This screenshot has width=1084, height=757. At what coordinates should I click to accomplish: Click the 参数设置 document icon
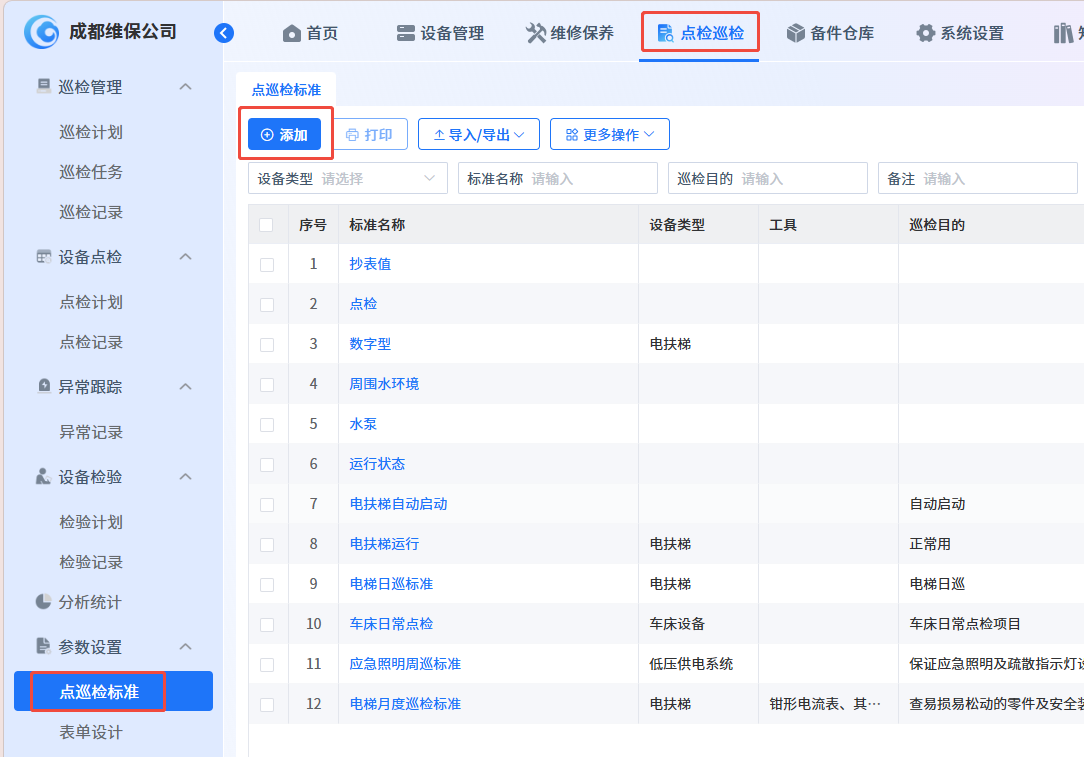44,646
